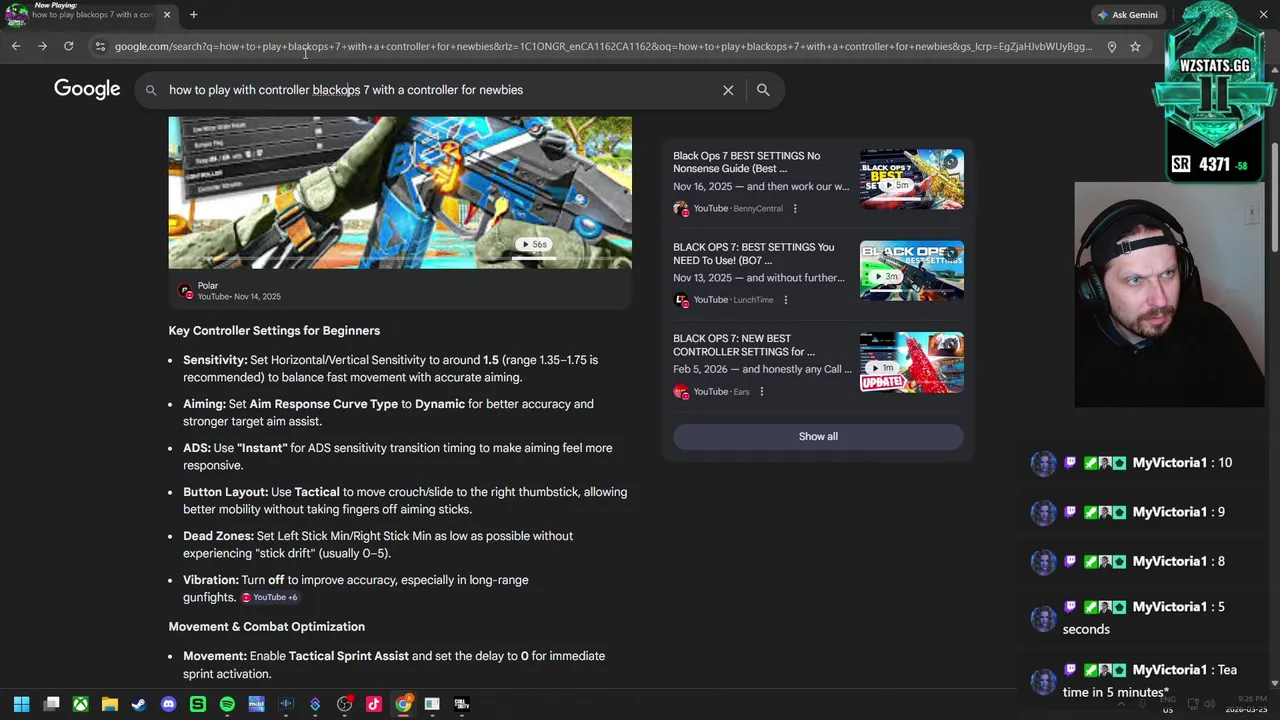1280x720 pixels.
Task: Open Call of Duty from taskbar
Action: [x=462, y=704]
